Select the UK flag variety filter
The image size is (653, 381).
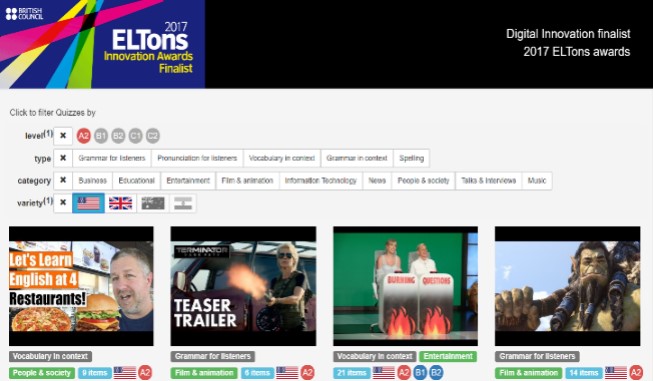[x=120, y=203]
